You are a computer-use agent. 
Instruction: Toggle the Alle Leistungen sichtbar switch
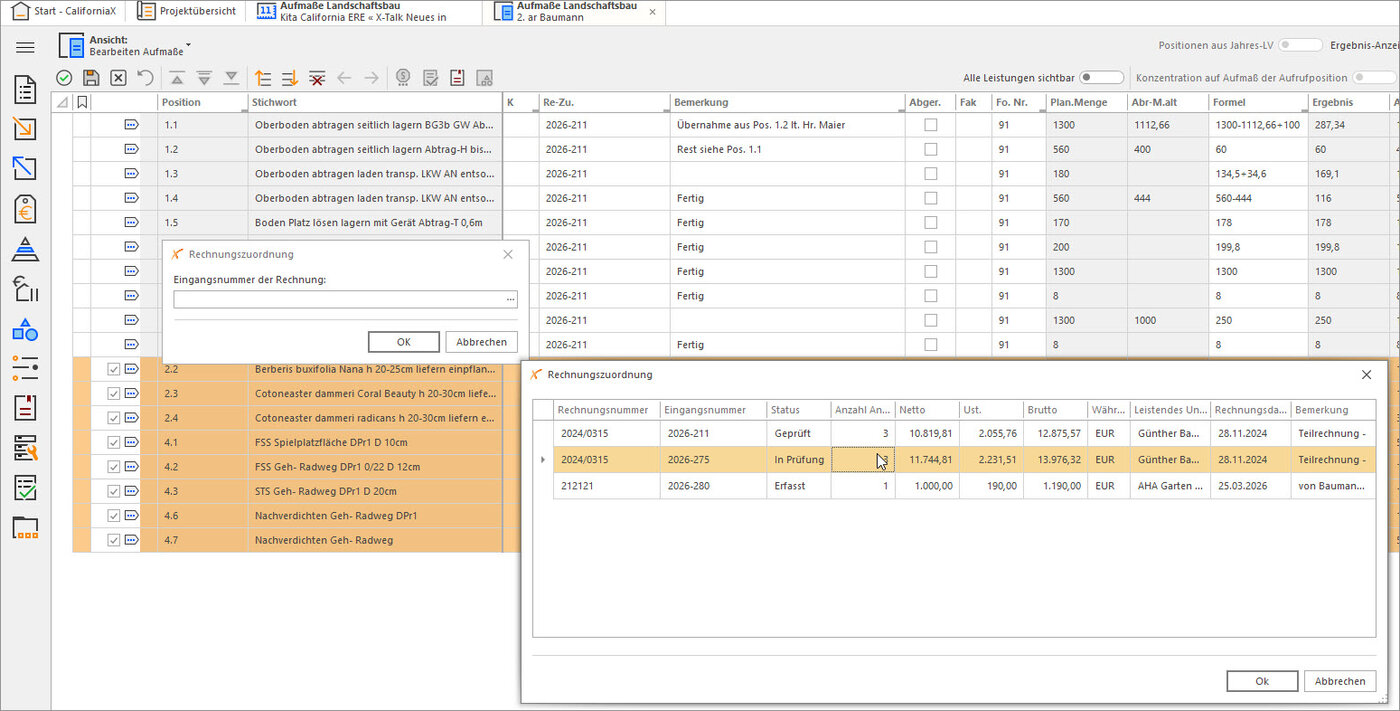(x=1101, y=77)
